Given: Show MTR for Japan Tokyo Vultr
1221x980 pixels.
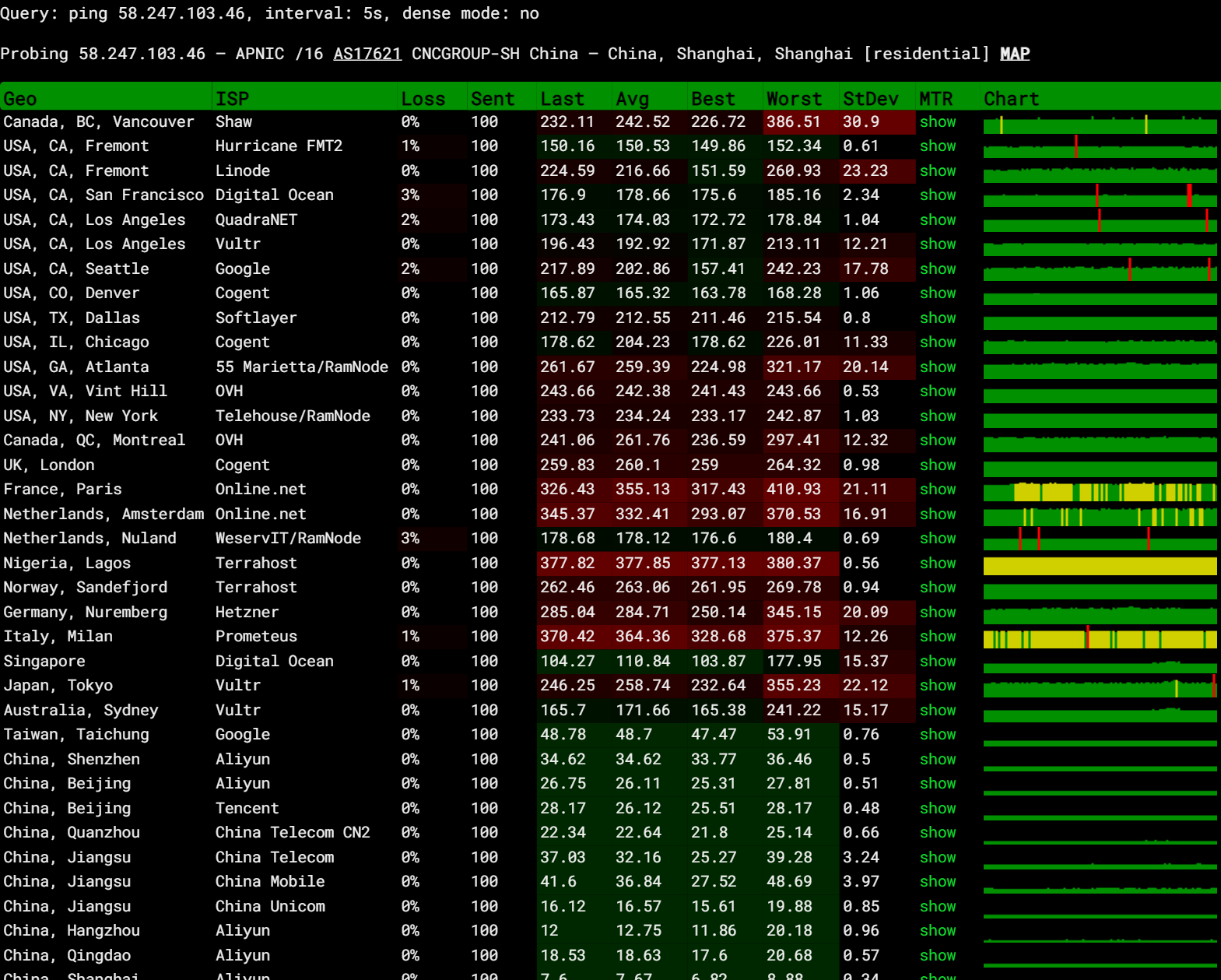Looking at the screenshot, I should [937, 686].
